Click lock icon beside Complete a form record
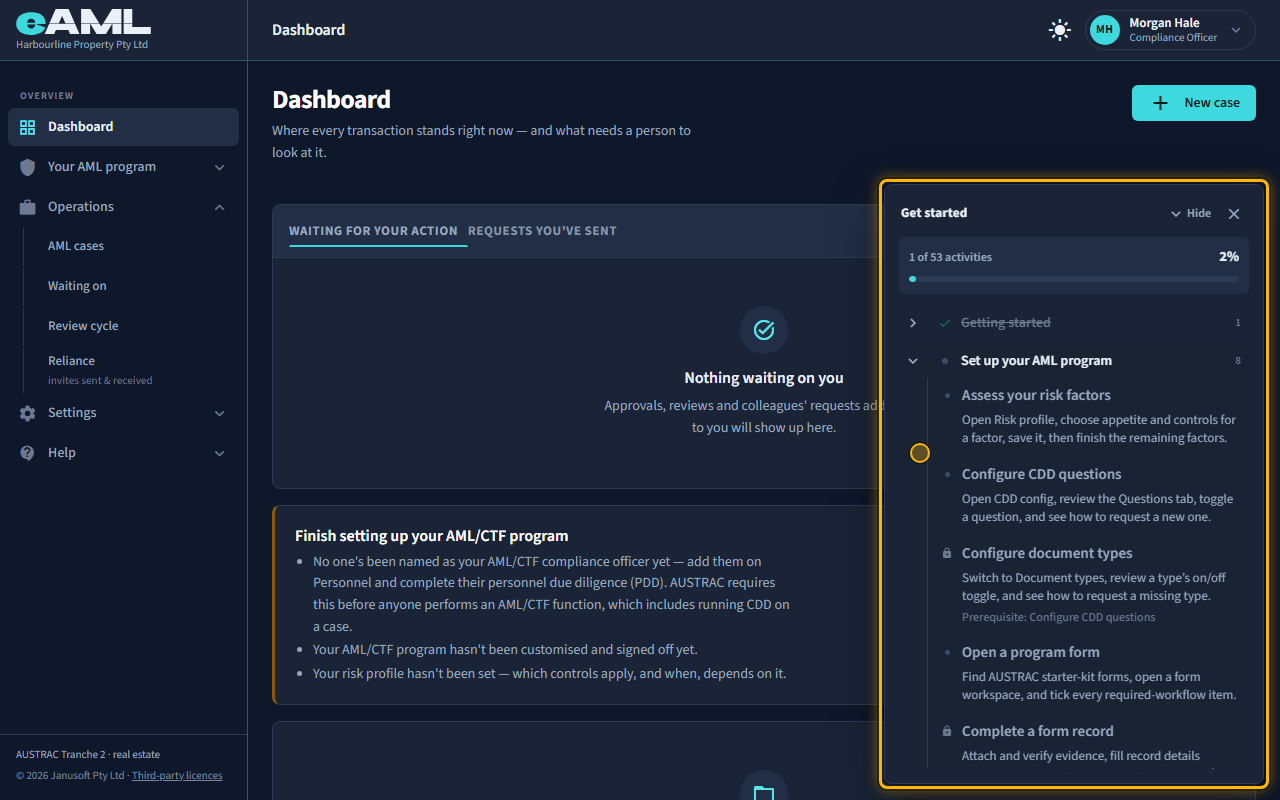This screenshot has width=1280, height=800. (x=947, y=731)
